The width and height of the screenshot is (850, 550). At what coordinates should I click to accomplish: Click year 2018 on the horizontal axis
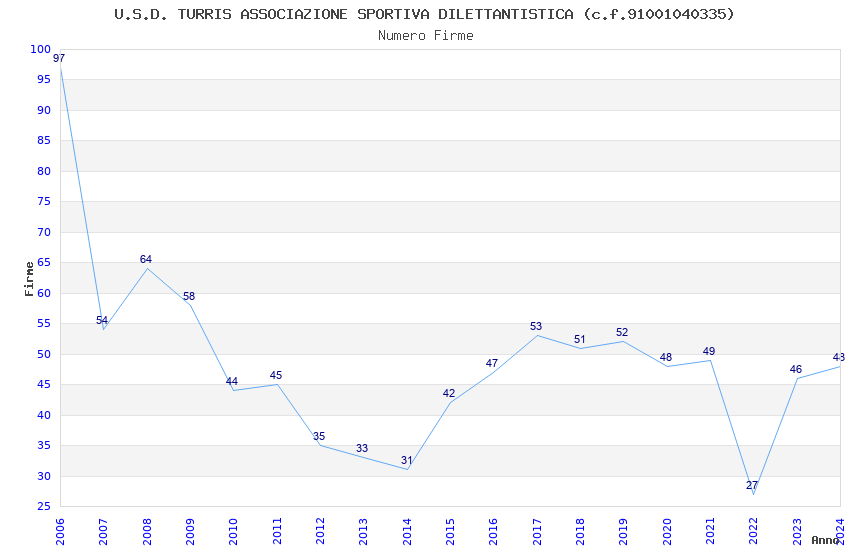click(x=580, y=531)
